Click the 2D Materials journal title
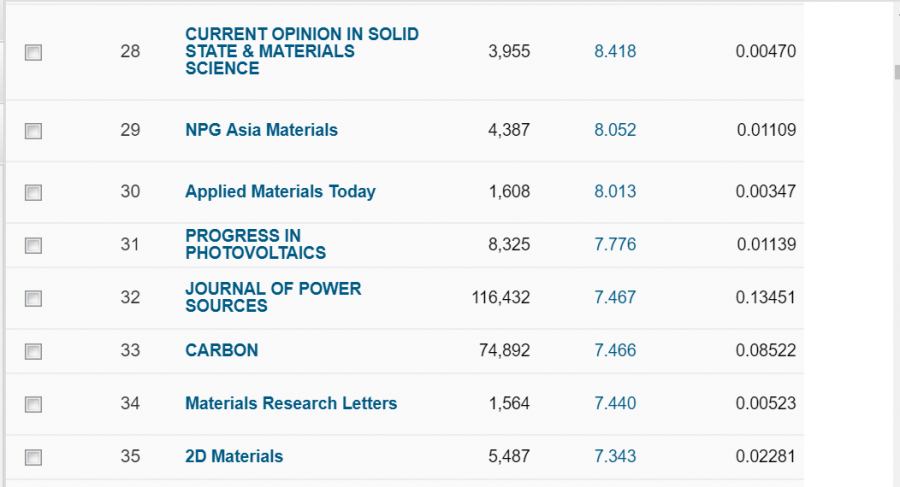900x487 pixels. [x=234, y=456]
